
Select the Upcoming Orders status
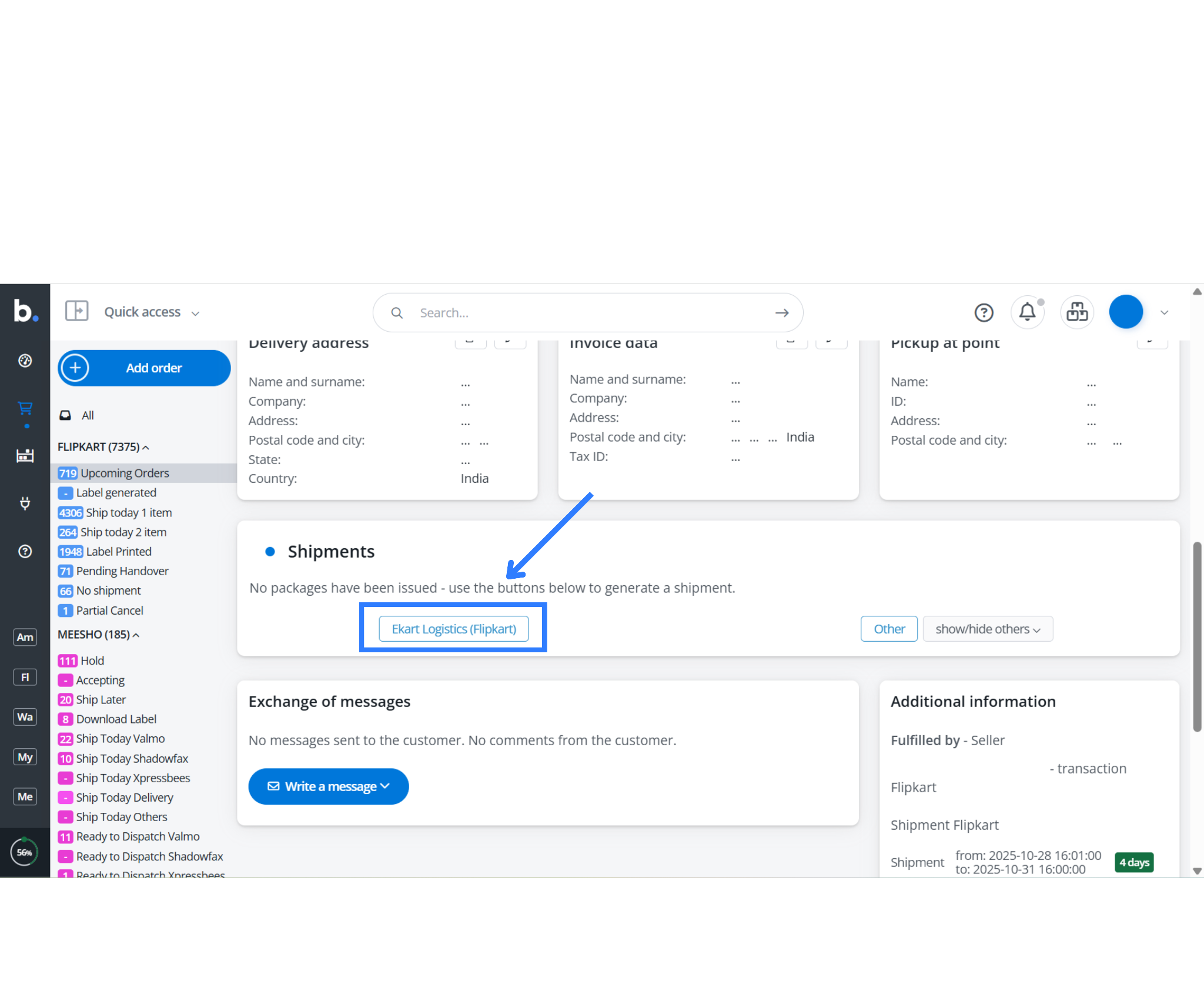point(125,473)
